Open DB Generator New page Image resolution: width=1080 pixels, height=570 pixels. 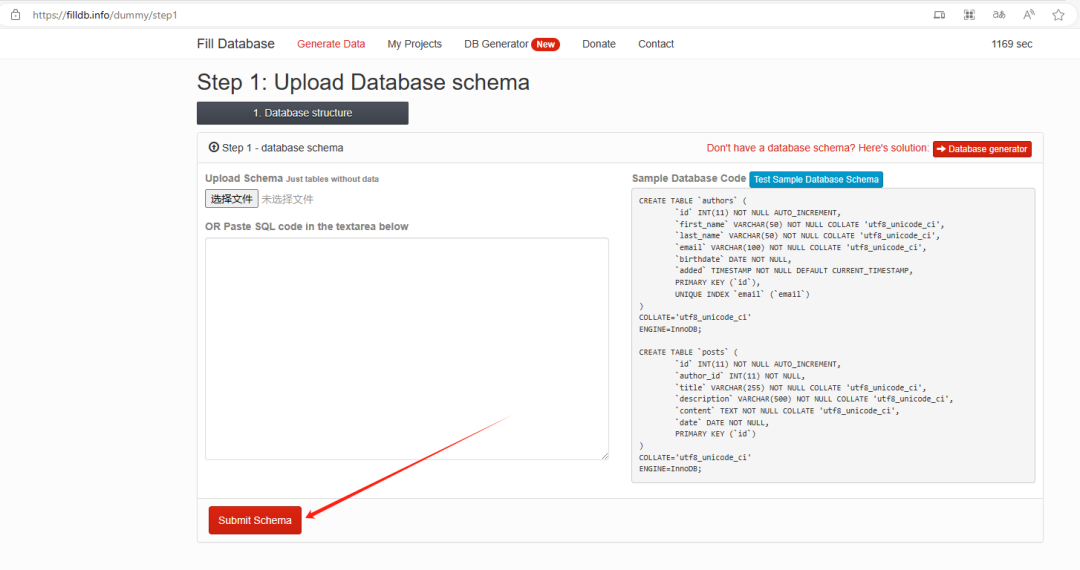point(512,44)
